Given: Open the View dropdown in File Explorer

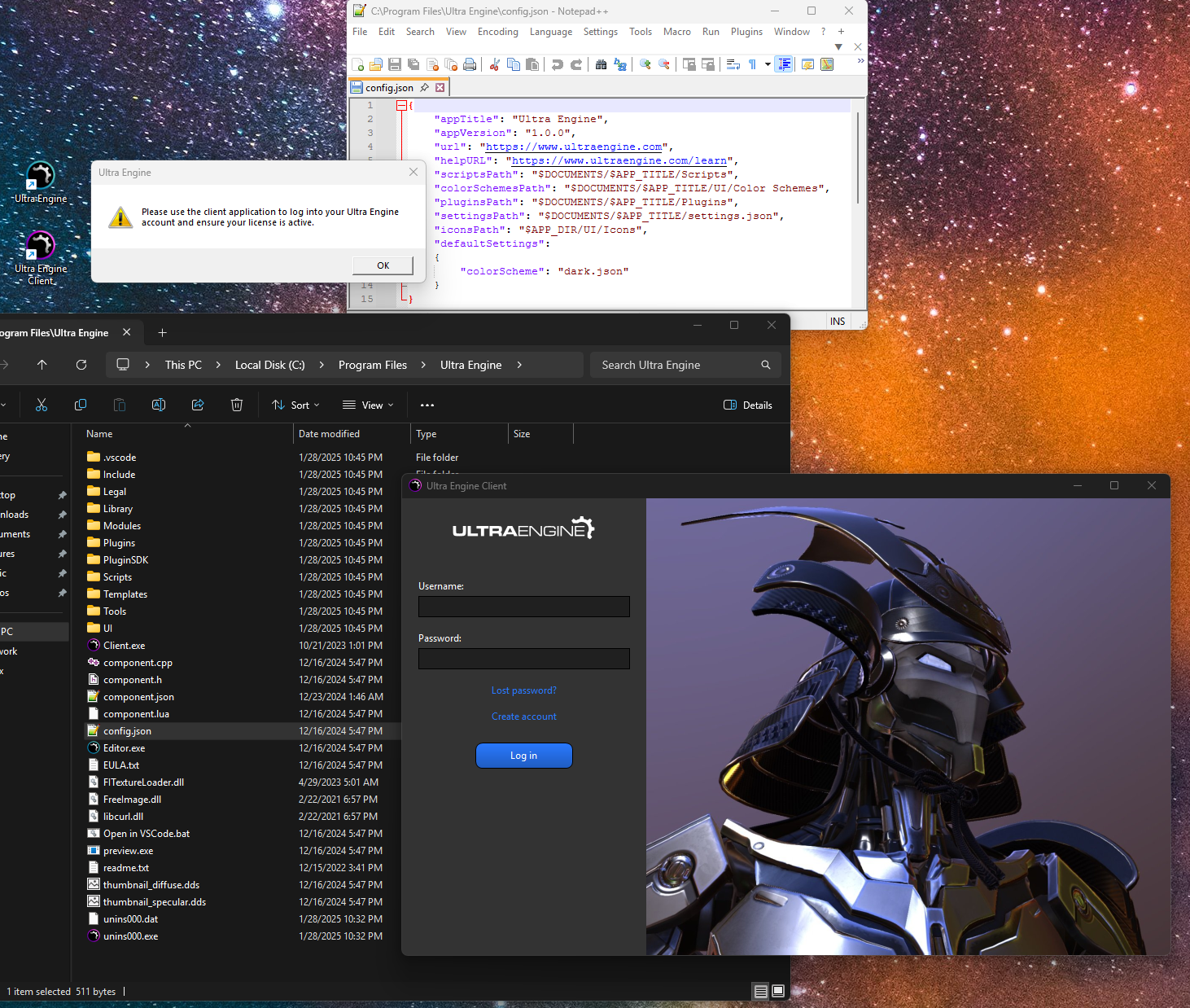Looking at the screenshot, I should coord(368,405).
